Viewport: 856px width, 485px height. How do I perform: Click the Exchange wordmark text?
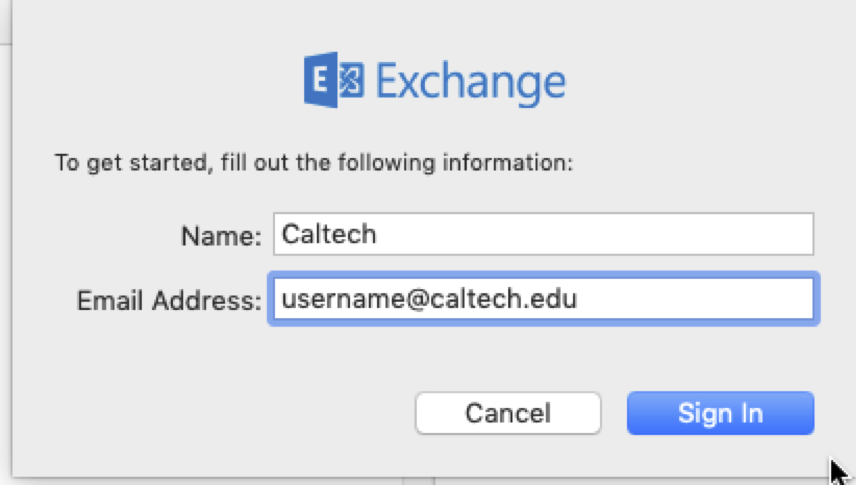coord(471,82)
